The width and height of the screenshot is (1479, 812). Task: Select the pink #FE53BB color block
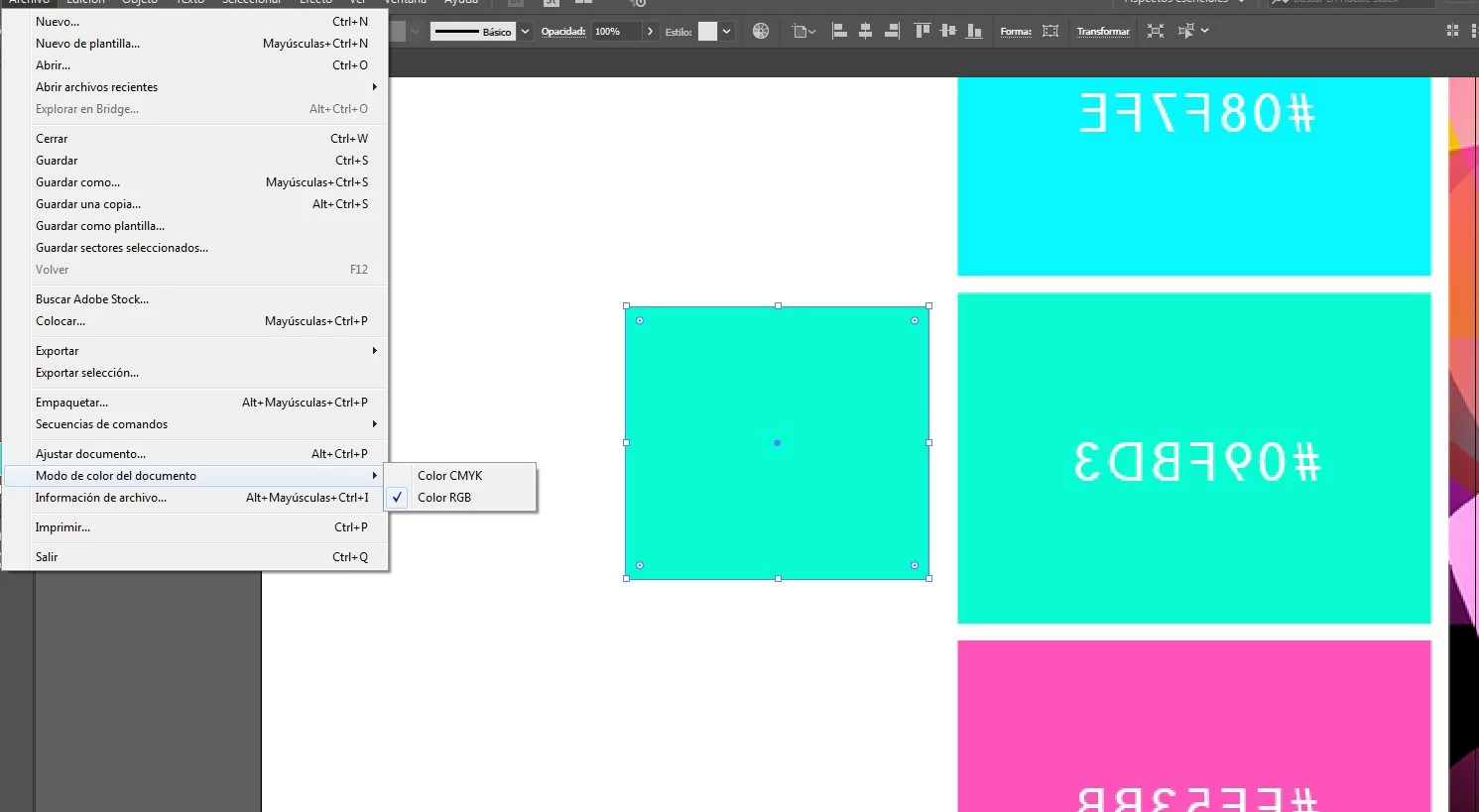click(x=1194, y=726)
